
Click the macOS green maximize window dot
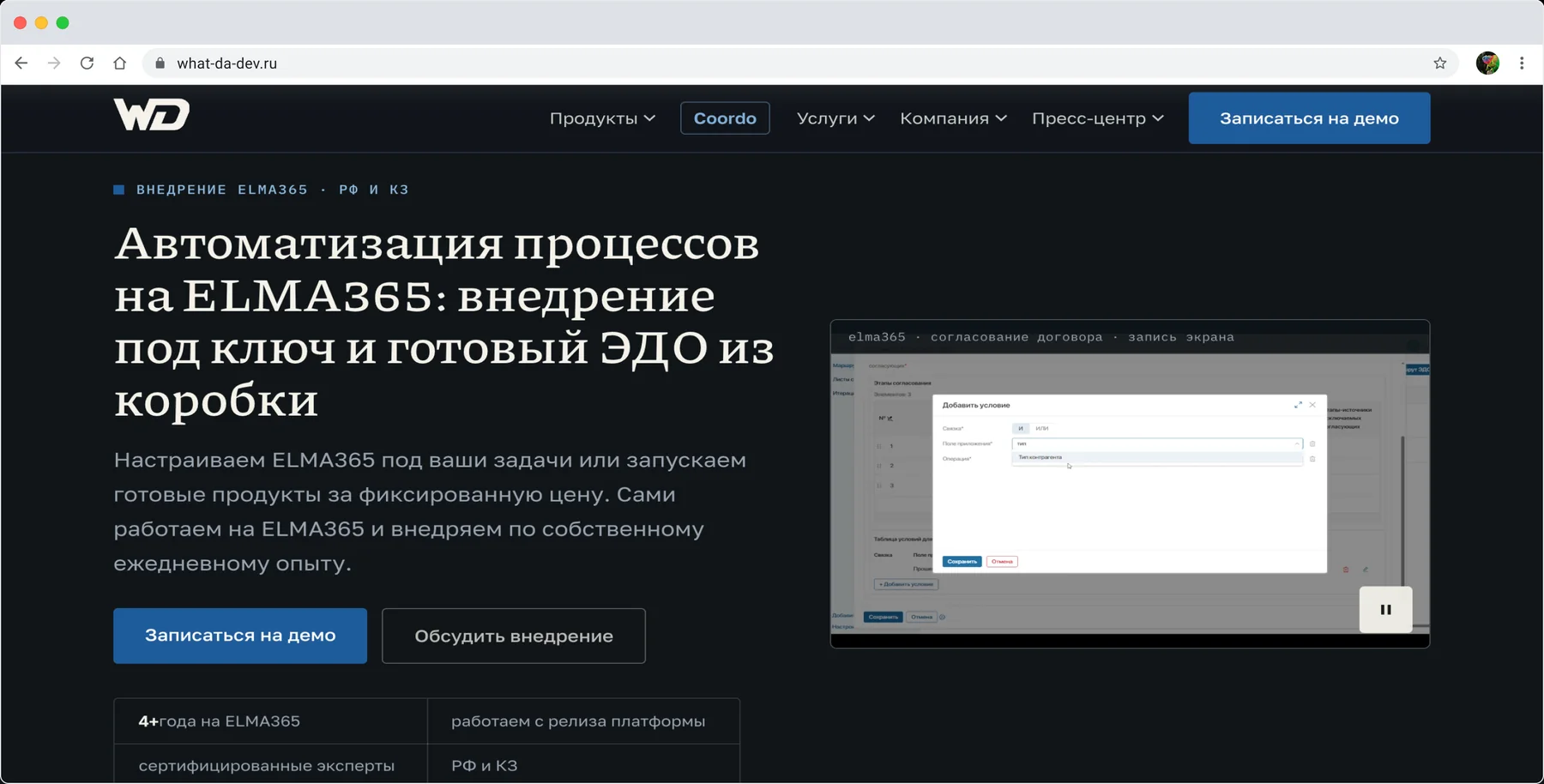pos(63,22)
